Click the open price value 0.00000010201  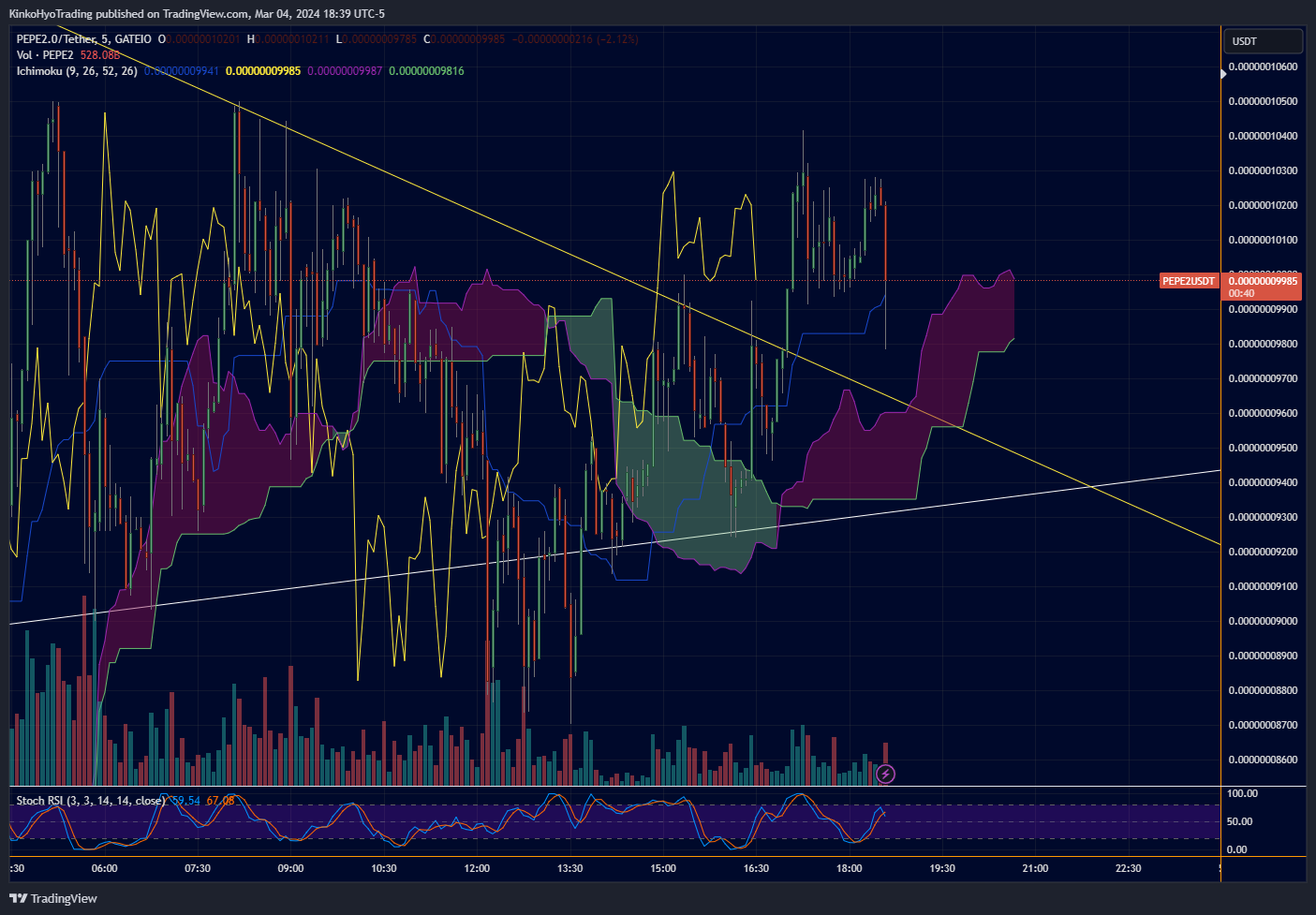pos(203,39)
